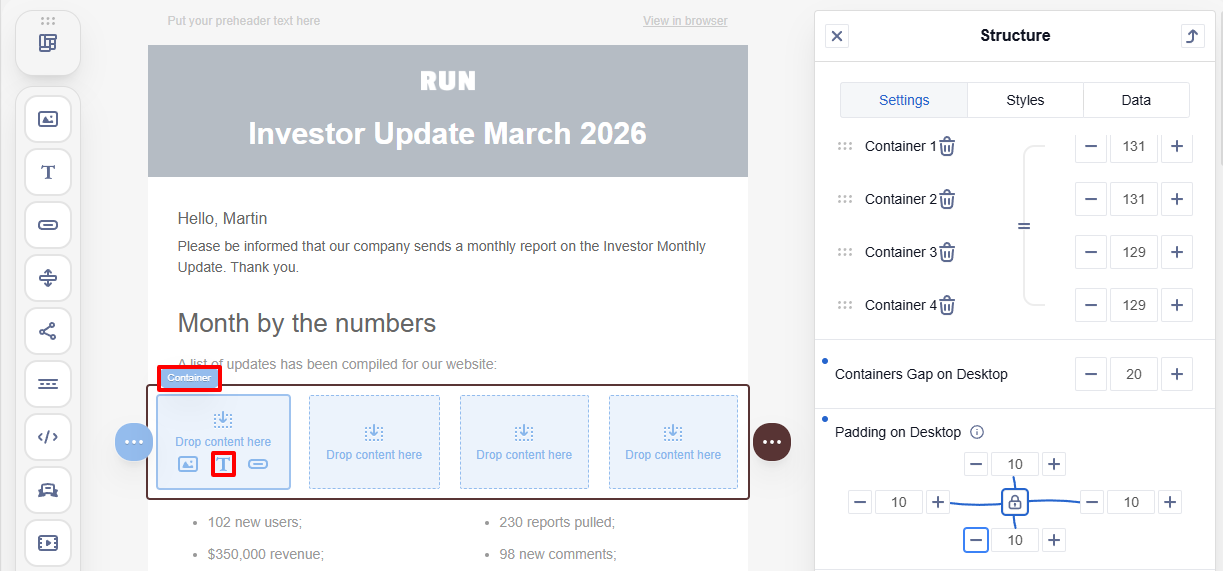Select the Button block in the sidebar
The height and width of the screenshot is (571, 1223).
point(48,225)
